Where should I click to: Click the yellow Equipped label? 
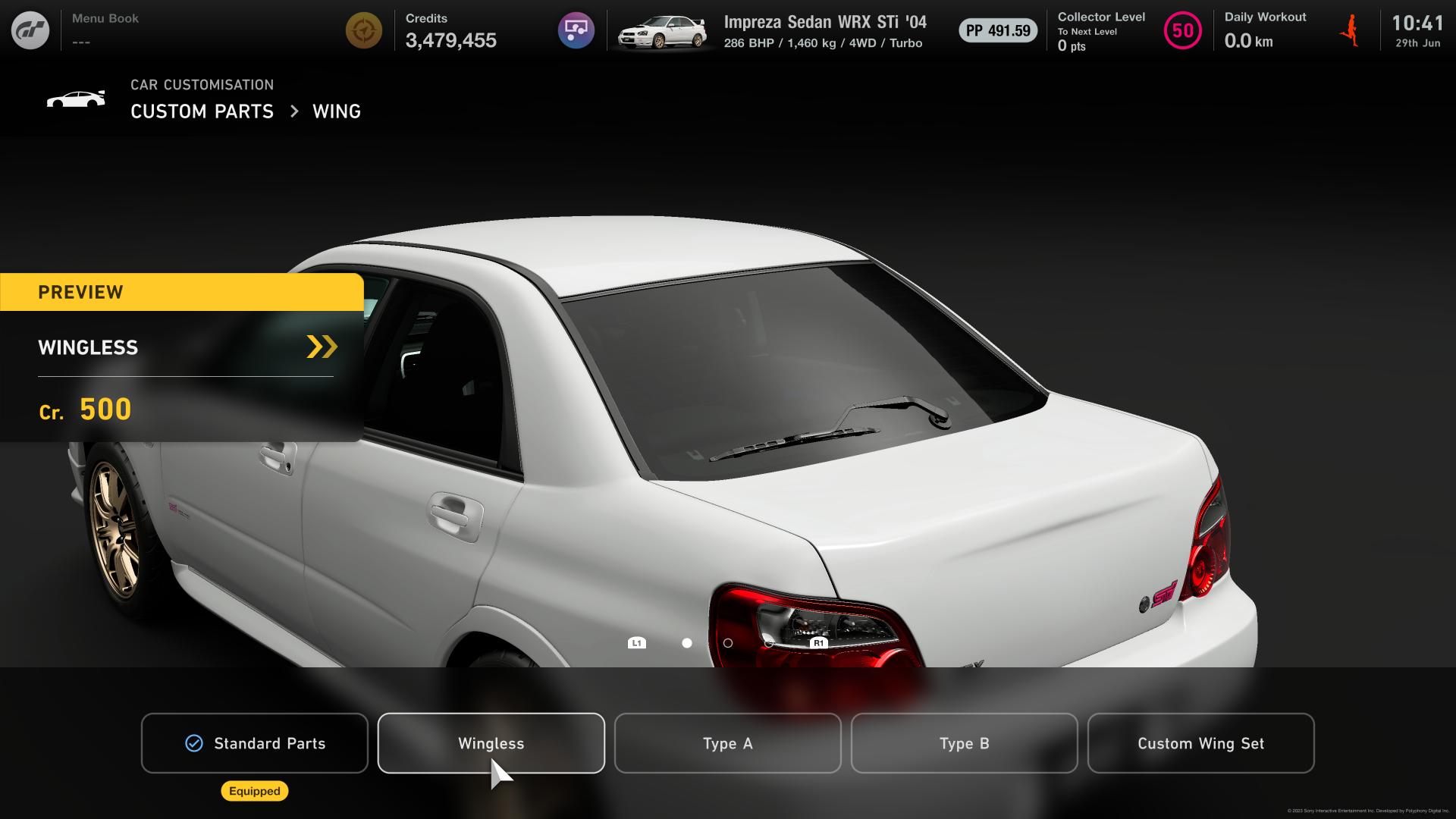255,791
